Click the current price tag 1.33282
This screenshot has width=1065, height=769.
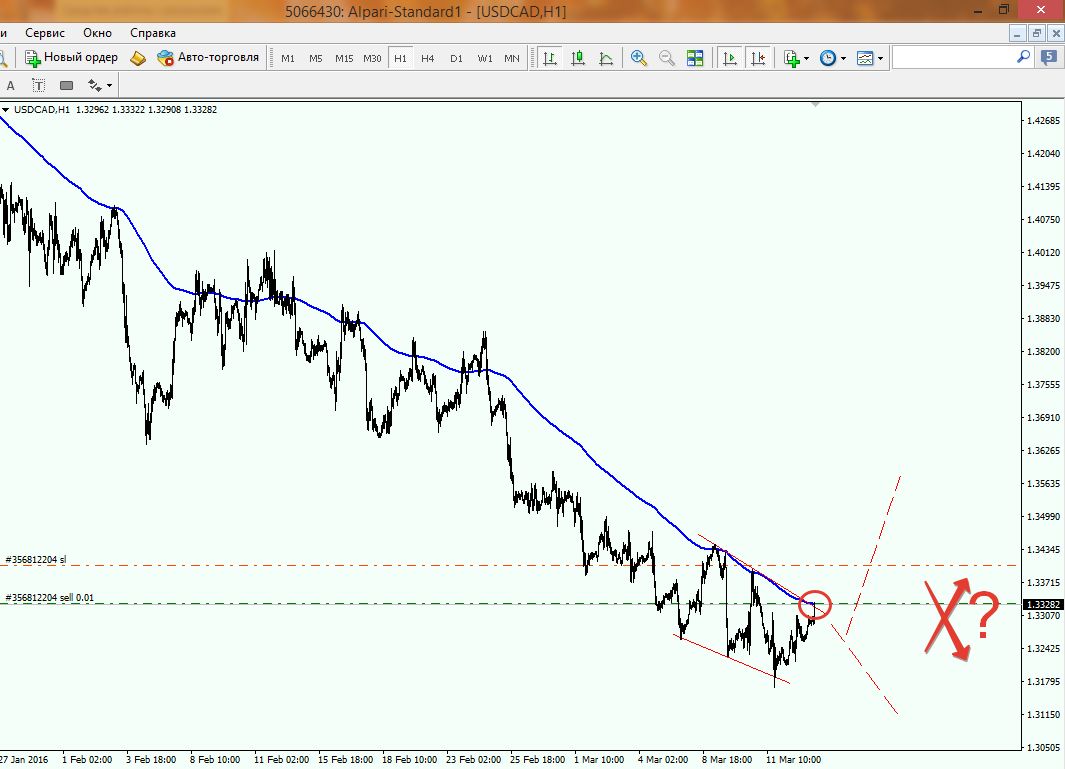[x=1043, y=604]
